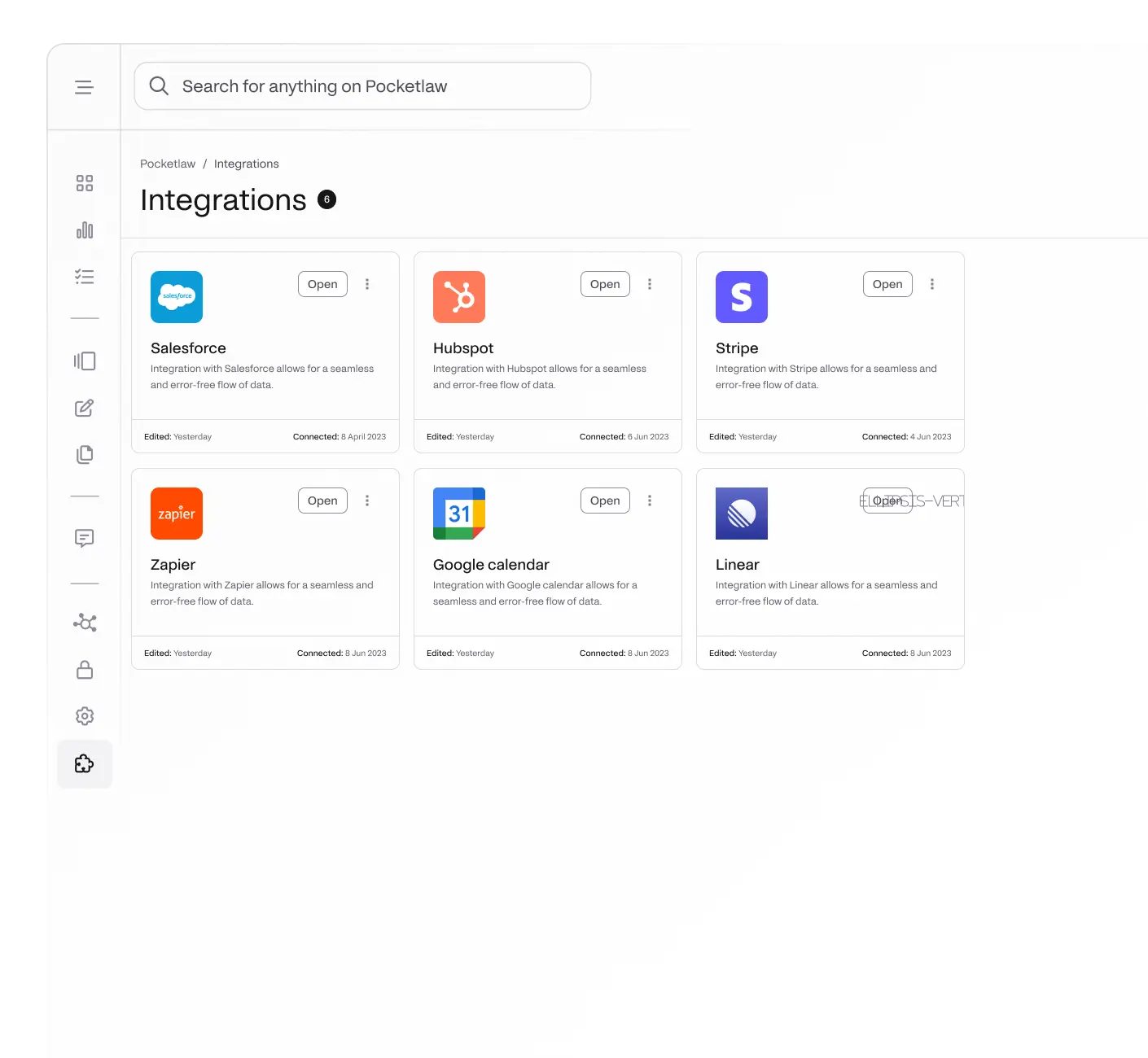Open the dashboard grid icon in sidebar
Viewport: 1148px width, 1058px height.
click(85, 183)
